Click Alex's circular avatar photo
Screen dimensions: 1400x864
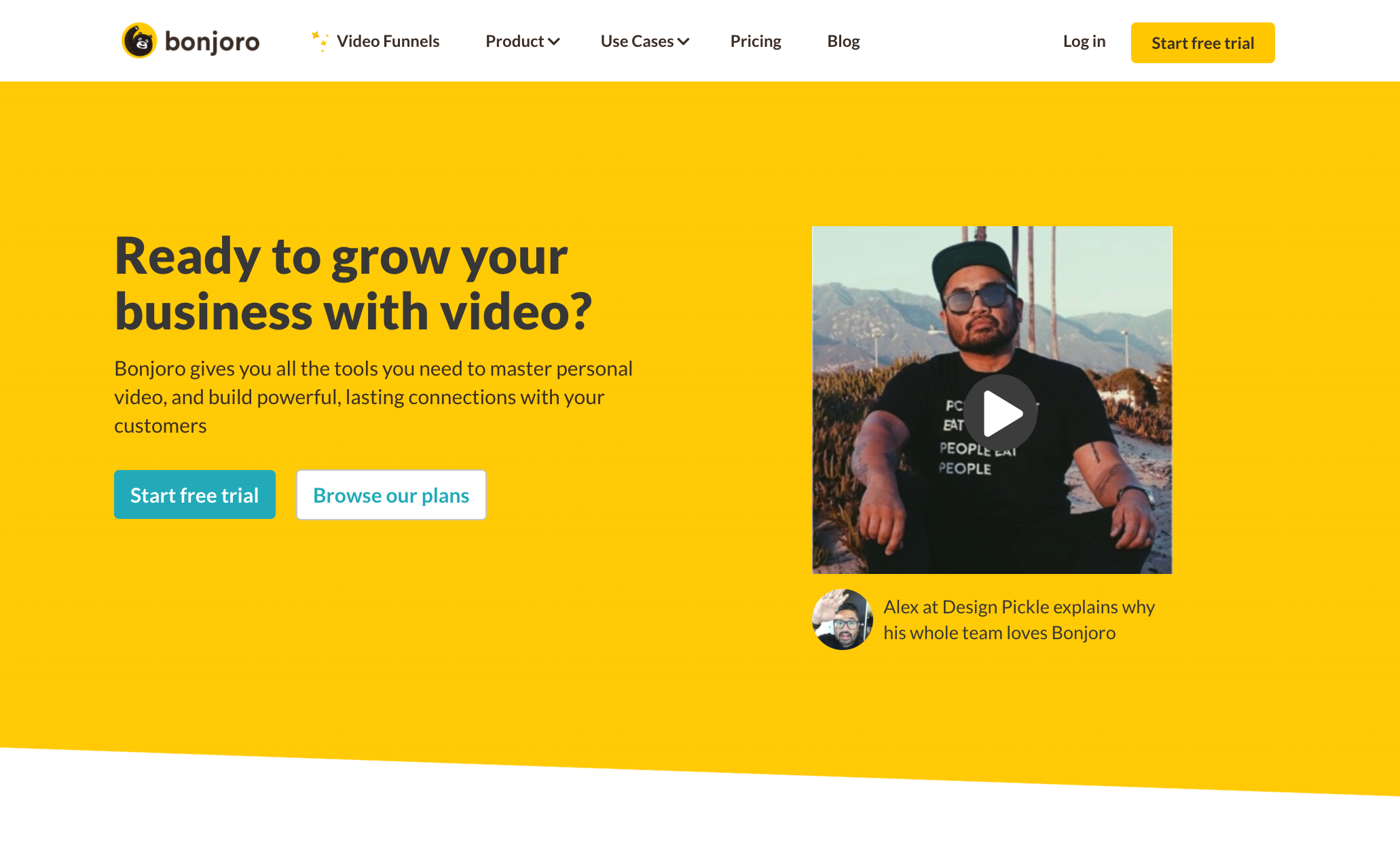pos(842,619)
